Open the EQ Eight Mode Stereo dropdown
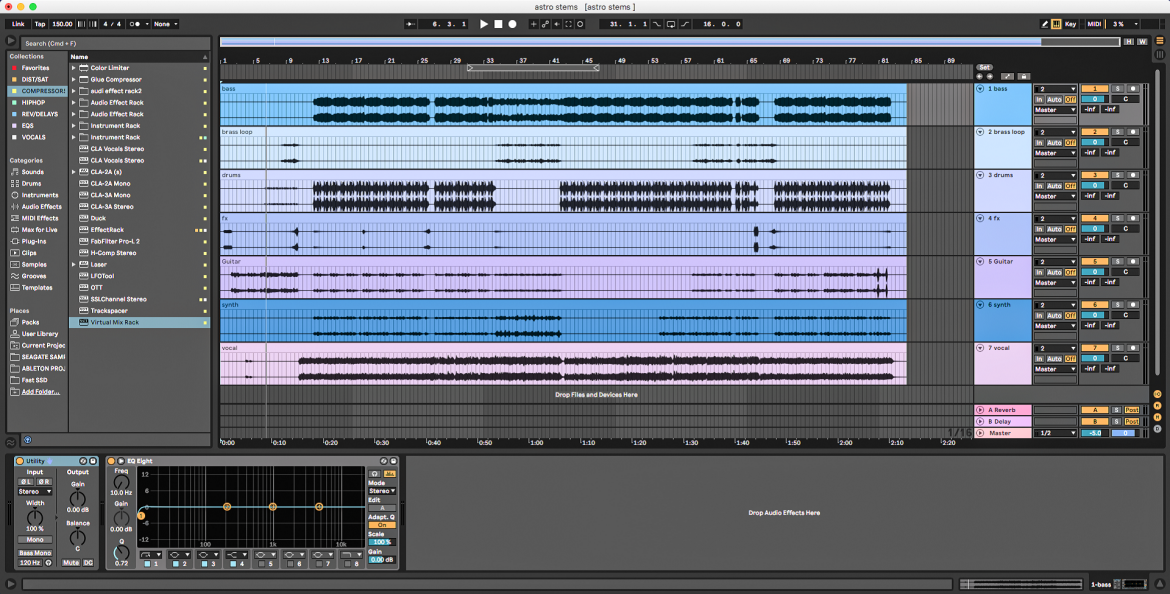This screenshot has height=594, width=1170. (x=382, y=491)
